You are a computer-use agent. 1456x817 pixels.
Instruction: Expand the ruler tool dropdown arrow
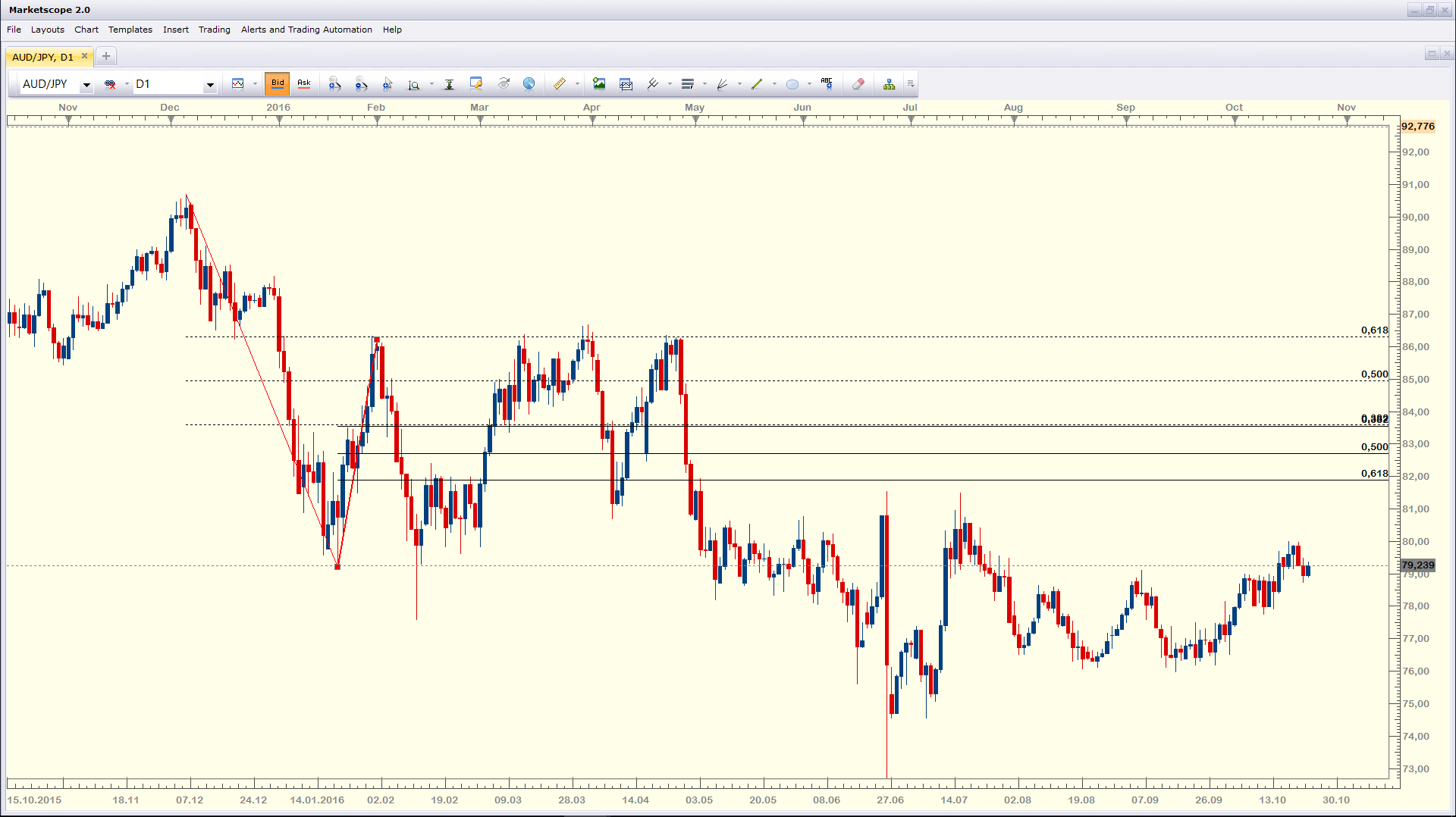point(577,84)
